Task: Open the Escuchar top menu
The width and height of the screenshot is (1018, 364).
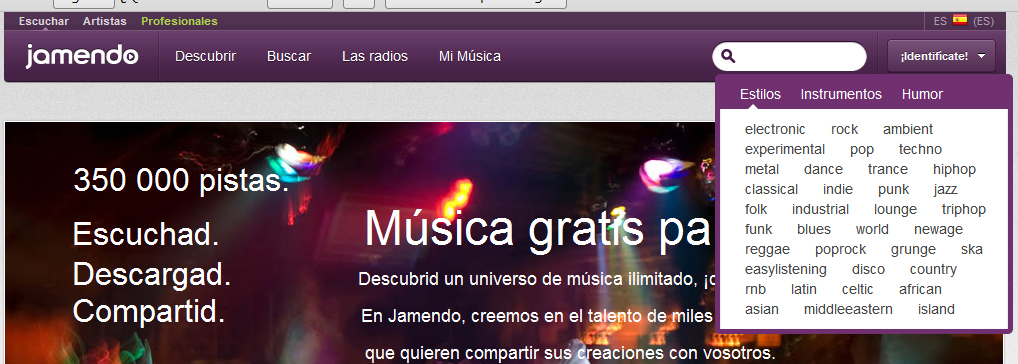Action: pos(43,21)
